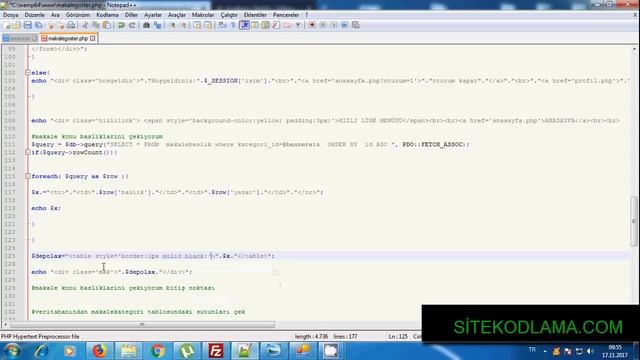Zoom in using the toolbar icon

(172, 25)
